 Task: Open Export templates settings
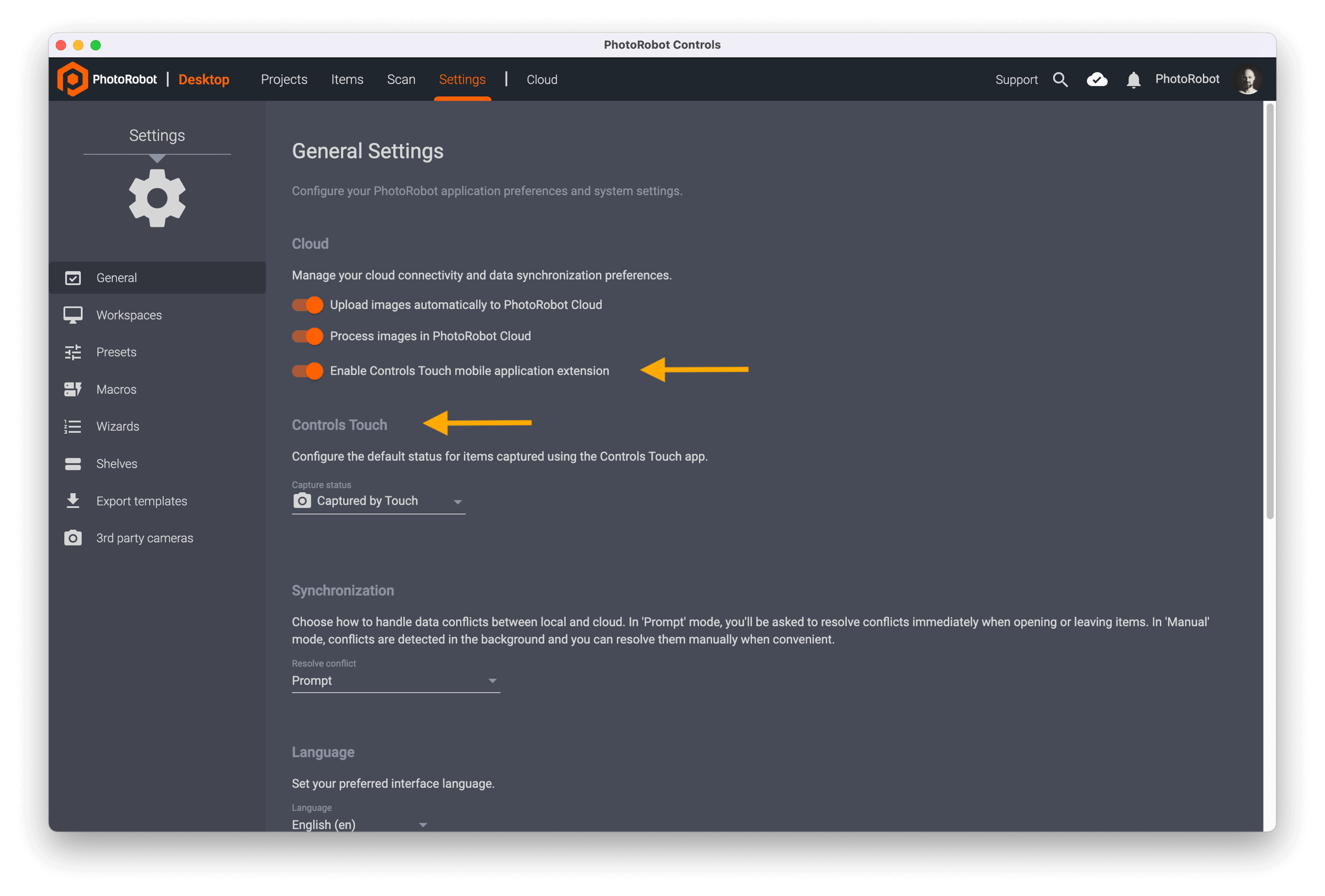(x=141, y=501)
